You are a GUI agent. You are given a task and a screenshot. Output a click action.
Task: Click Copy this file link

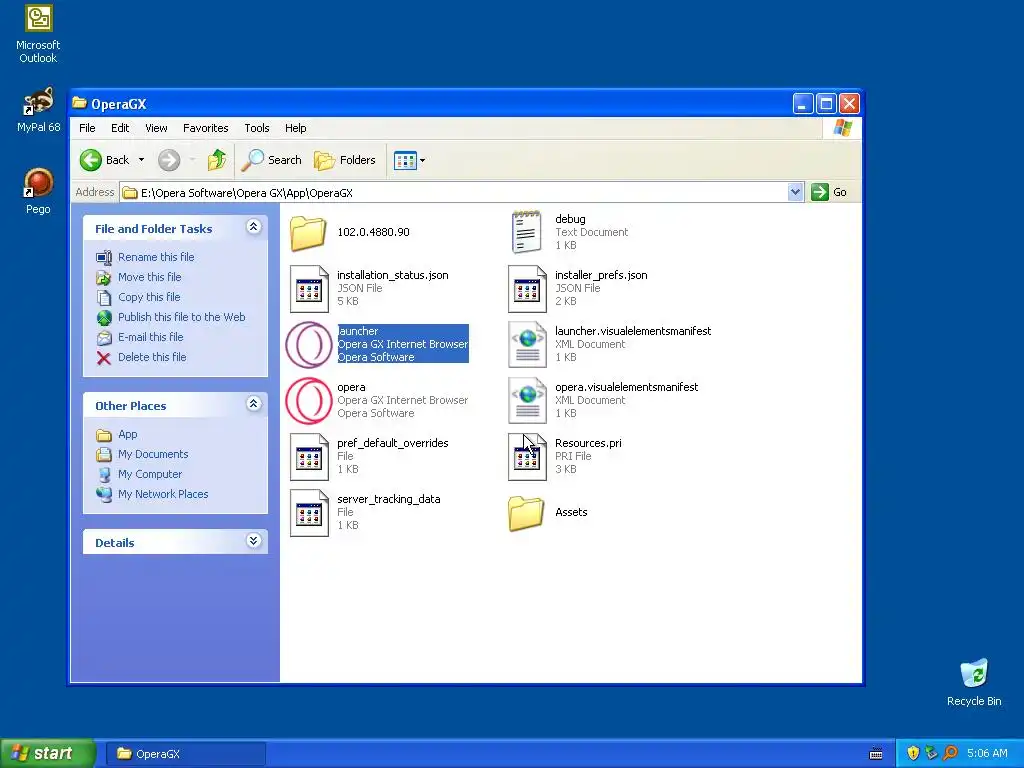point(149,297)
